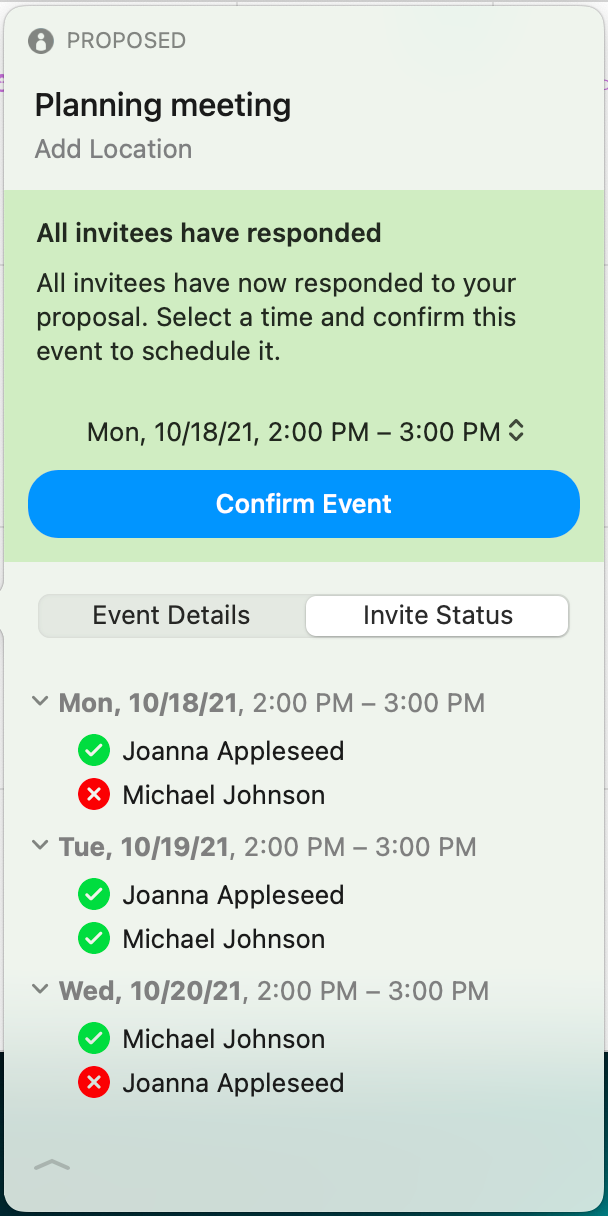608x1216 pixels.
Task: Select the Invite Status tab
Action: point(436,616)
